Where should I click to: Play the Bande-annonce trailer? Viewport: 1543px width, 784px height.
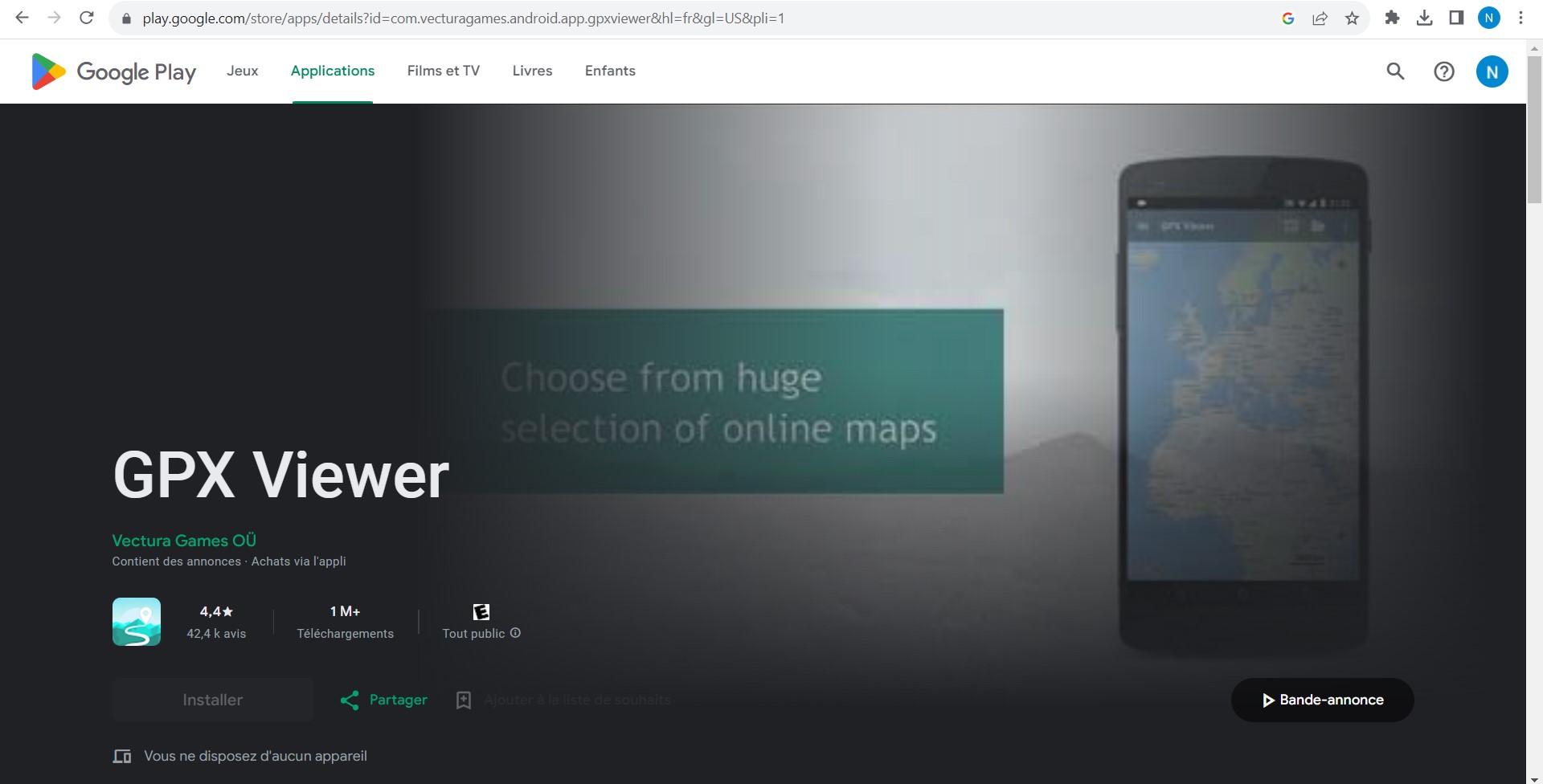click(x=1322, y=700)
